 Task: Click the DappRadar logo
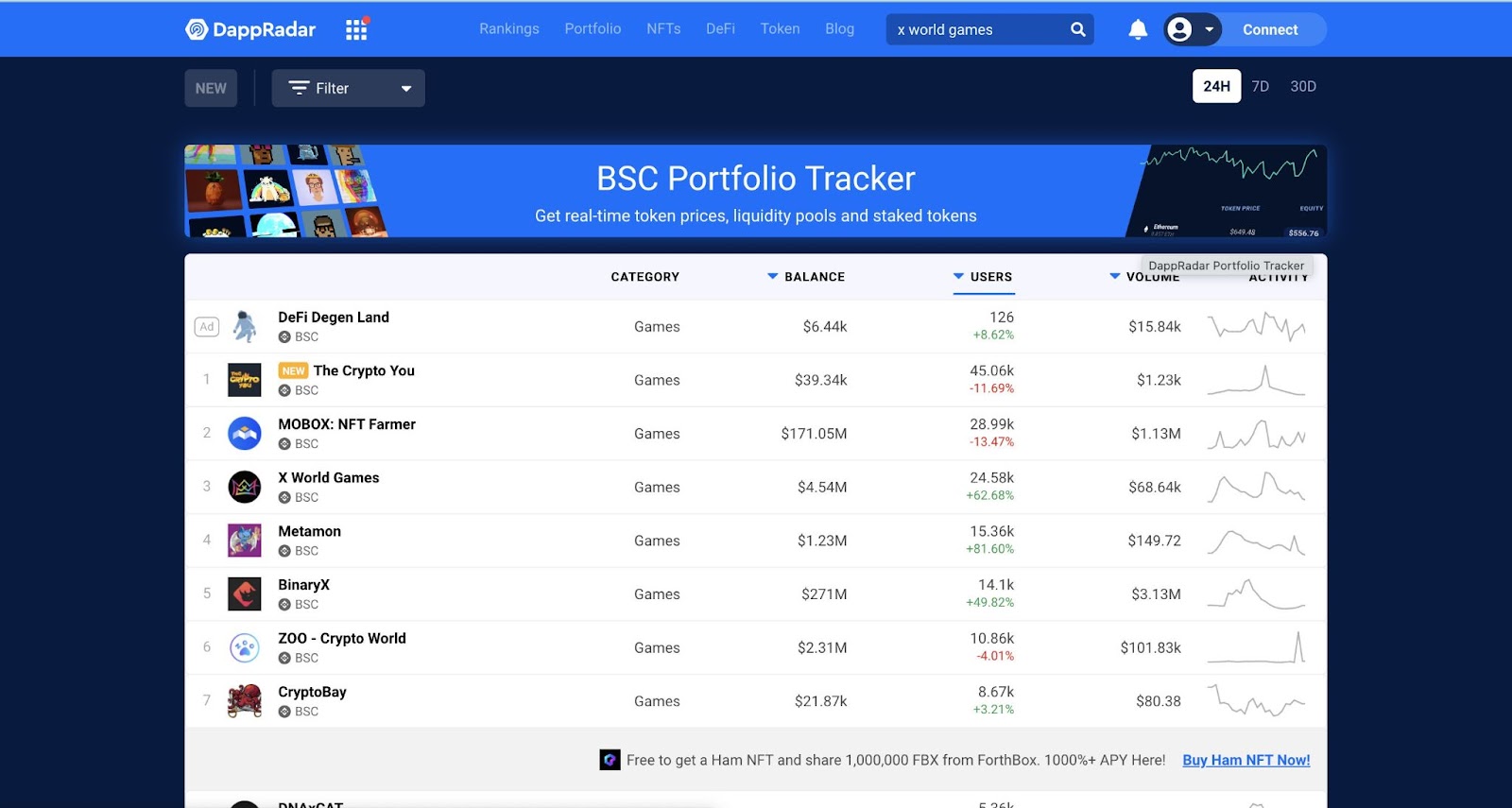250,29
